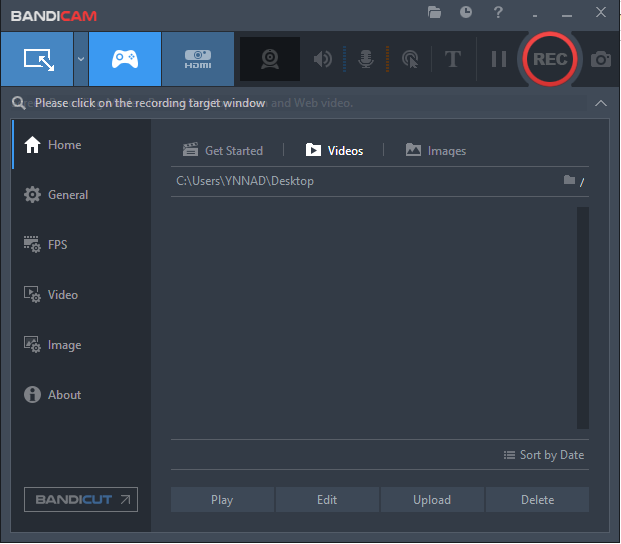Viewport: 621px width, 544px height.
Task: Switch to game recording mode
Action: pyautogui.click(x=125, y=59)
